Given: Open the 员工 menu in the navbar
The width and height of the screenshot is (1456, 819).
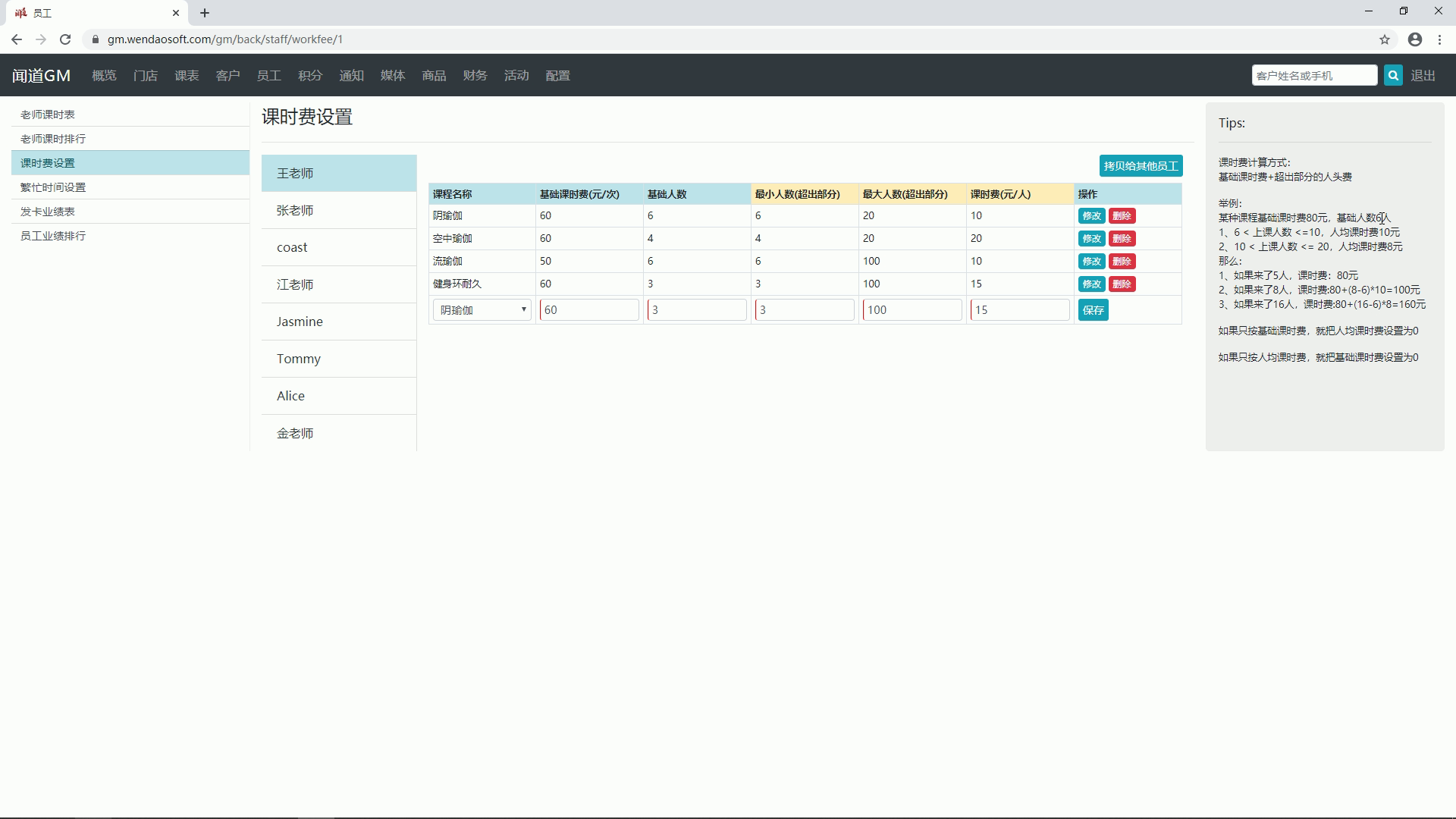Looking at the screenshot, I should coord(269,76).
